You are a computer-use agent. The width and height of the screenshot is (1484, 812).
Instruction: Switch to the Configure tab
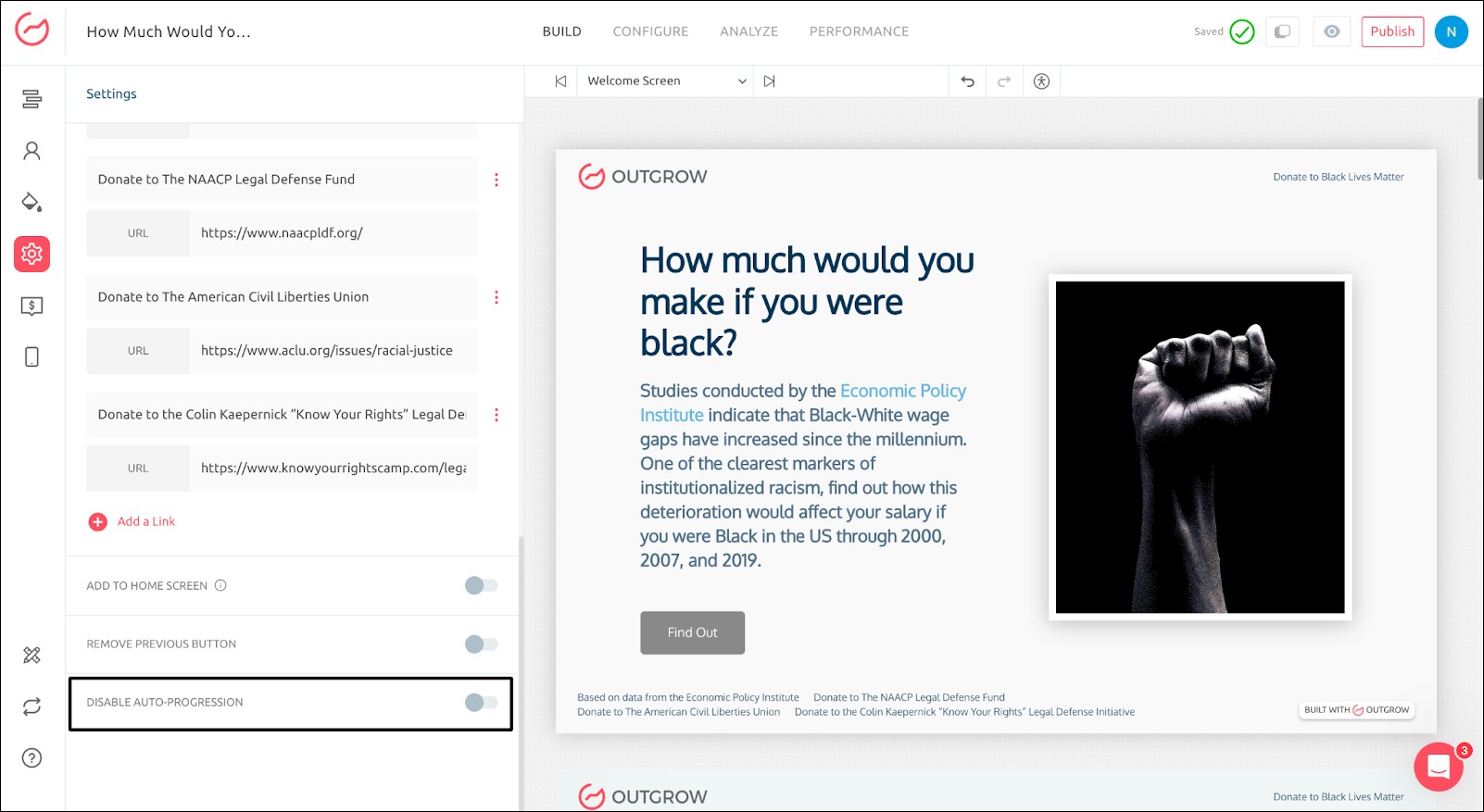[x=650, y=31]
